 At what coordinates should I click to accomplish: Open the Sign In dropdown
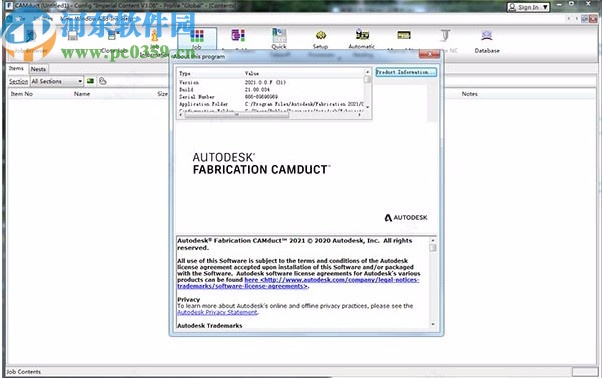pos(528,7)
